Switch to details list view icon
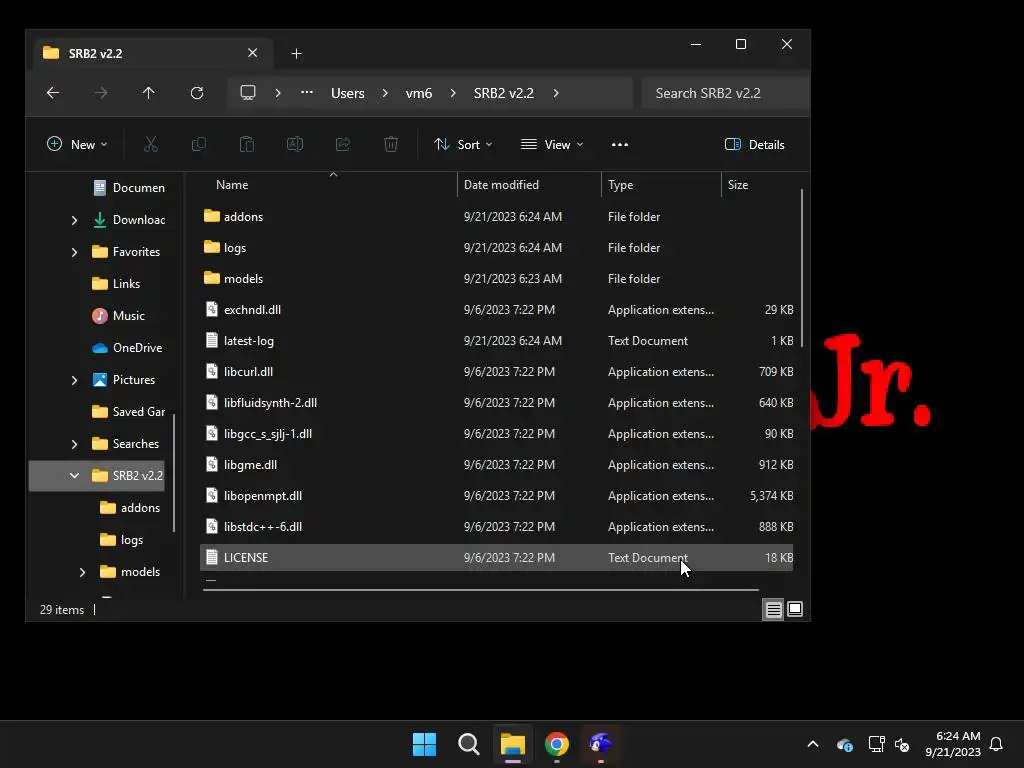 (773, 609)
